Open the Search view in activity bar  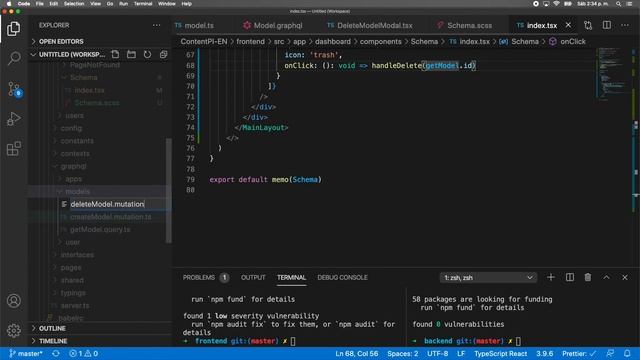coord(13,58)
